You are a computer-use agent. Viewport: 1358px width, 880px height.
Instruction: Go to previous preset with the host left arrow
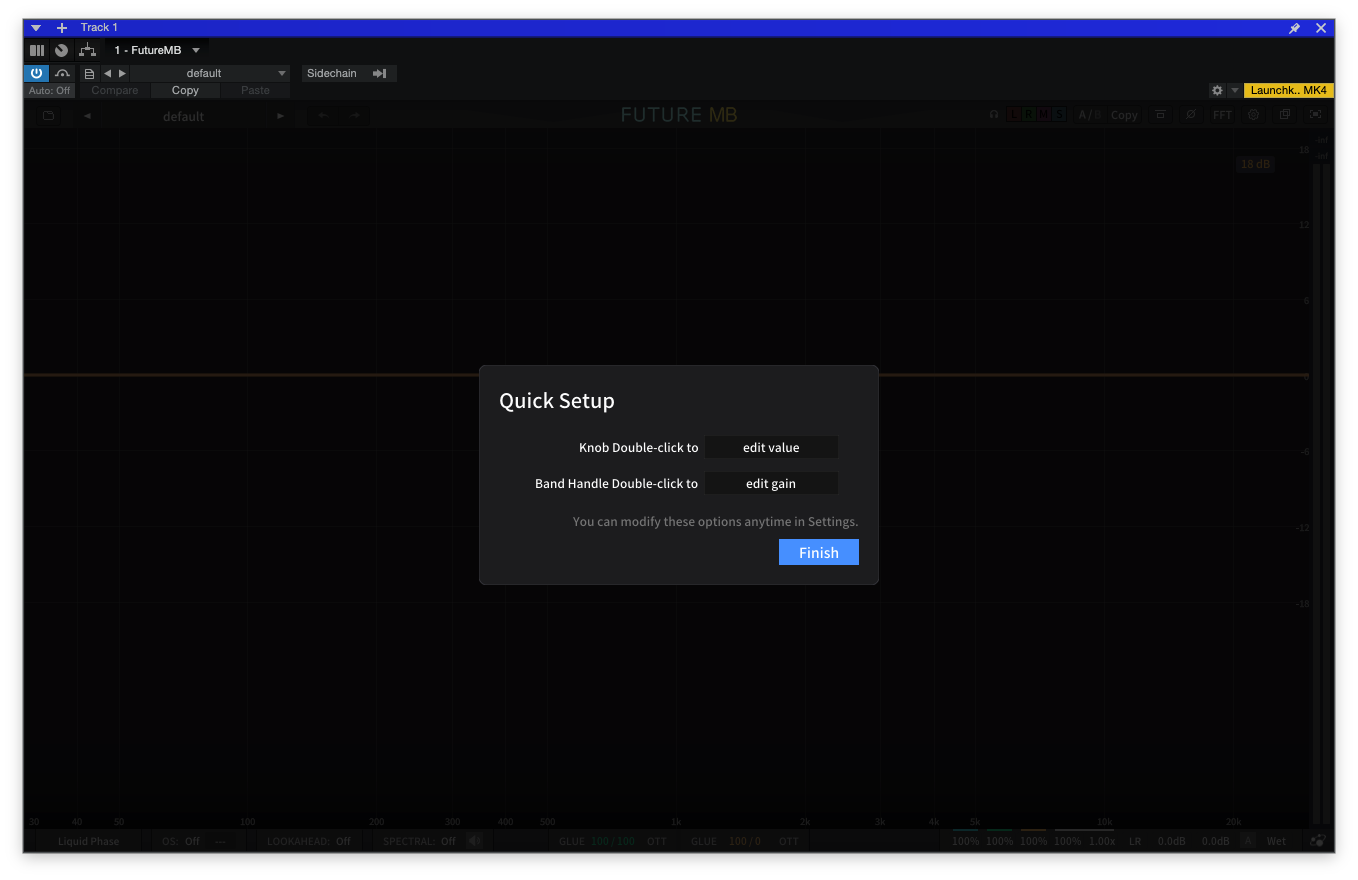click(108, 73)
